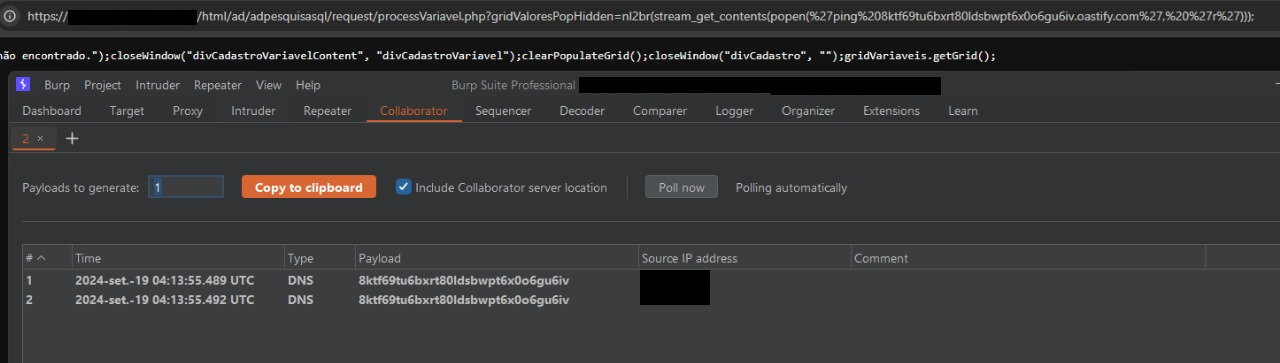The image size is (1280, 363).
Task: Switch to the Dashboard tab
Action: [52, 111]
